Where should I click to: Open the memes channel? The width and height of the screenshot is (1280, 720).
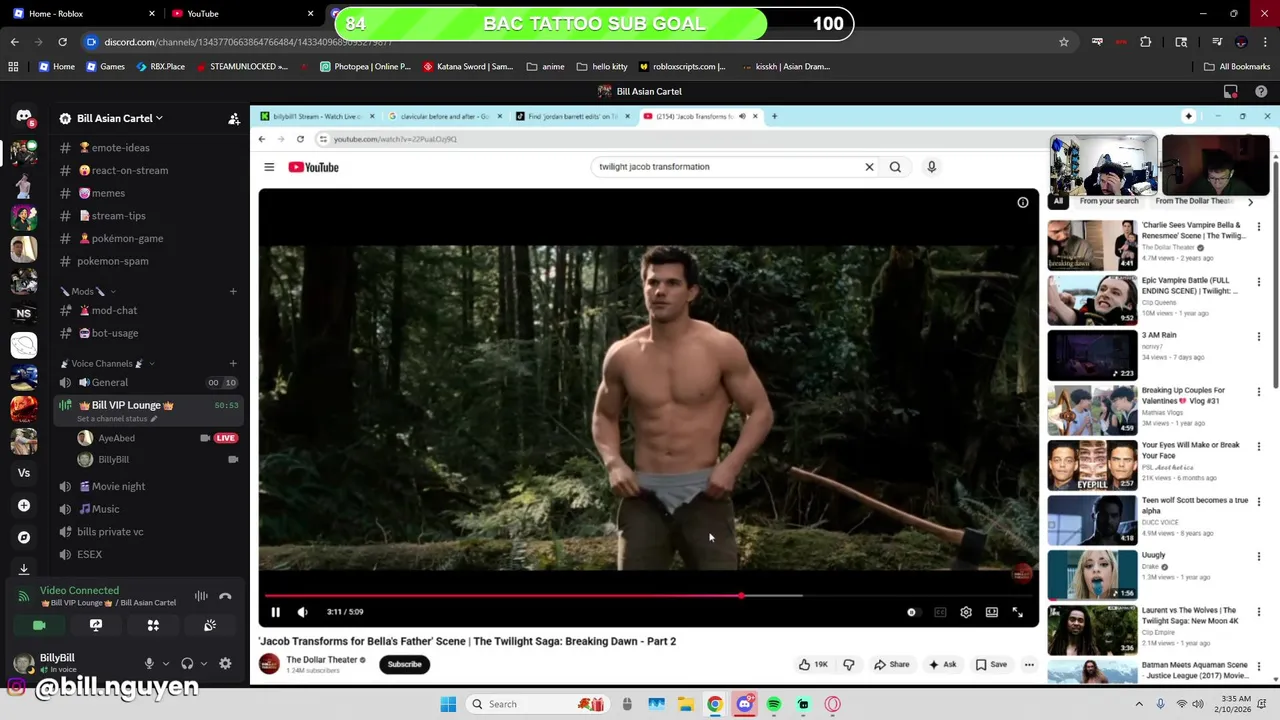[148, 193]
